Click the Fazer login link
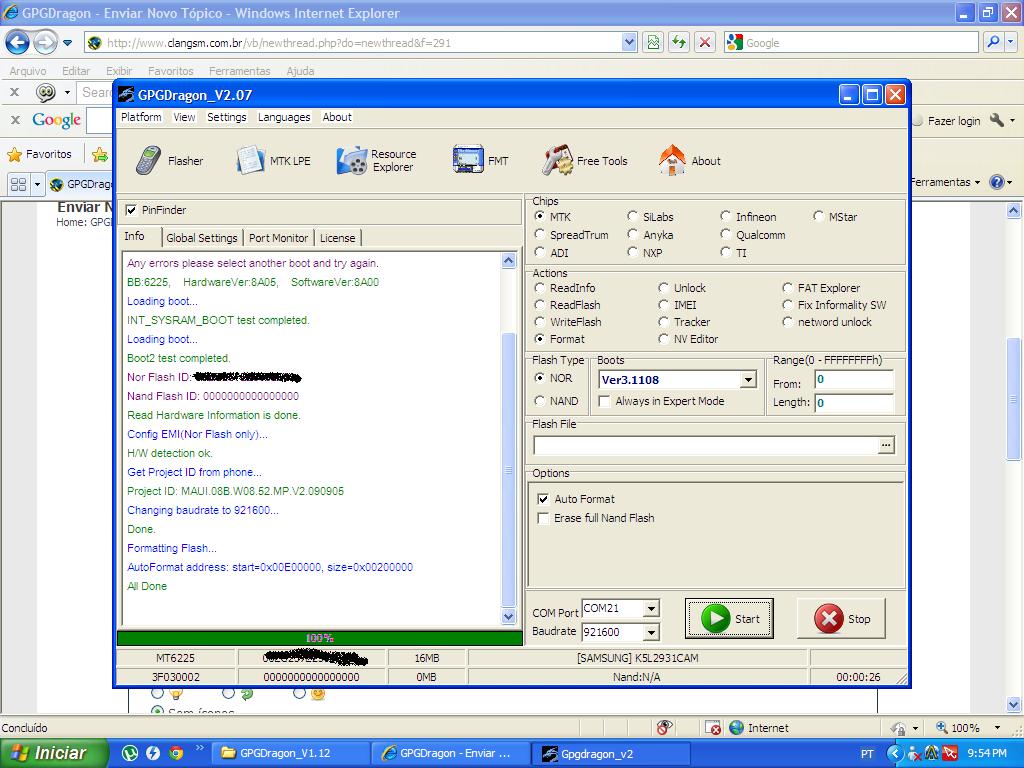The image size is (1024, 768). tap(953, 121)
